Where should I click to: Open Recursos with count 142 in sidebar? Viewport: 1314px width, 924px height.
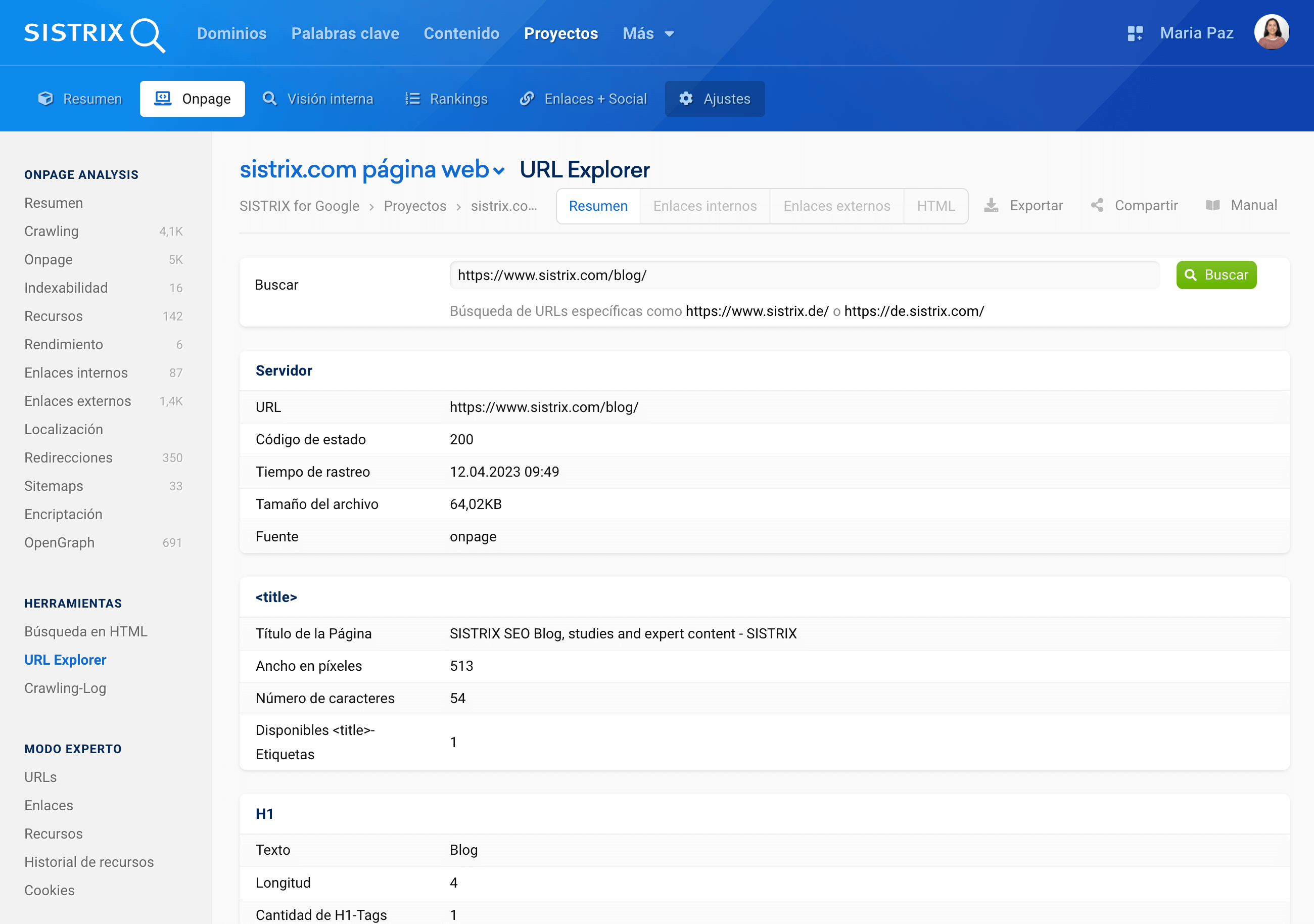pos(53,316)
